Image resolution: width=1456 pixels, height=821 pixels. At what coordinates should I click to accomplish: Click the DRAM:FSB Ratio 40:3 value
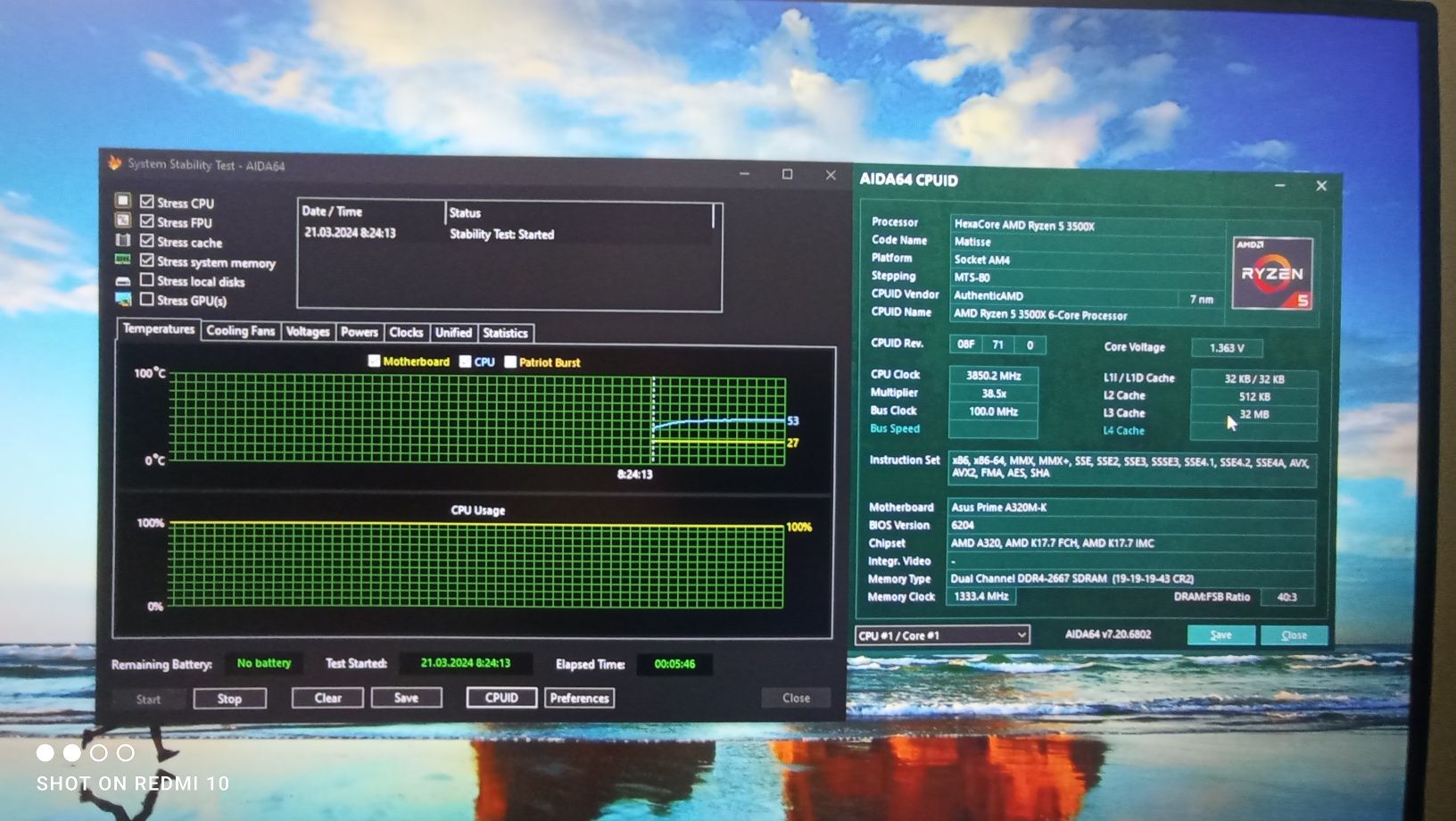click(1286, 597)
